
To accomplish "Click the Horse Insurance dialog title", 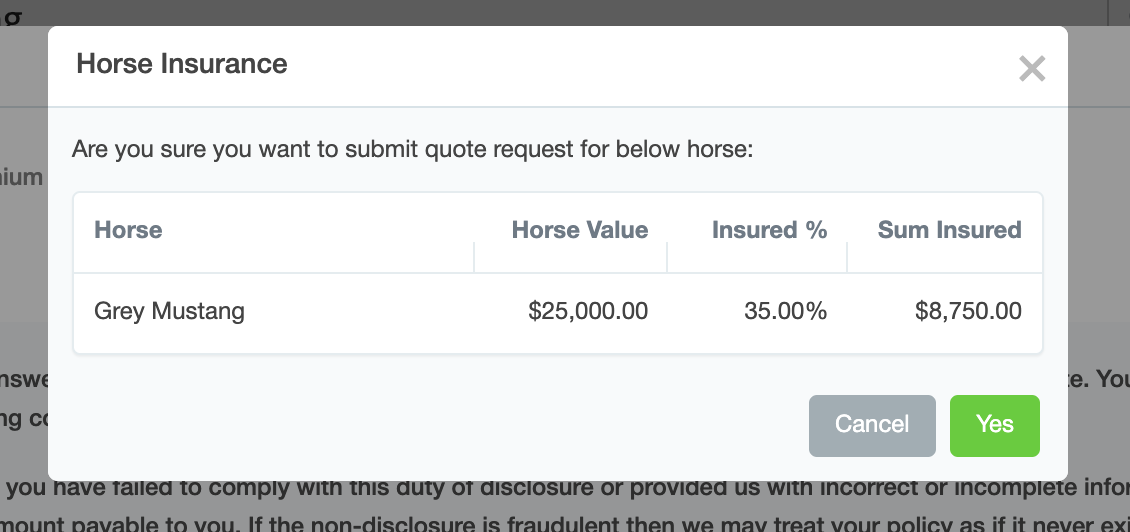I will [x=182, y=65].
